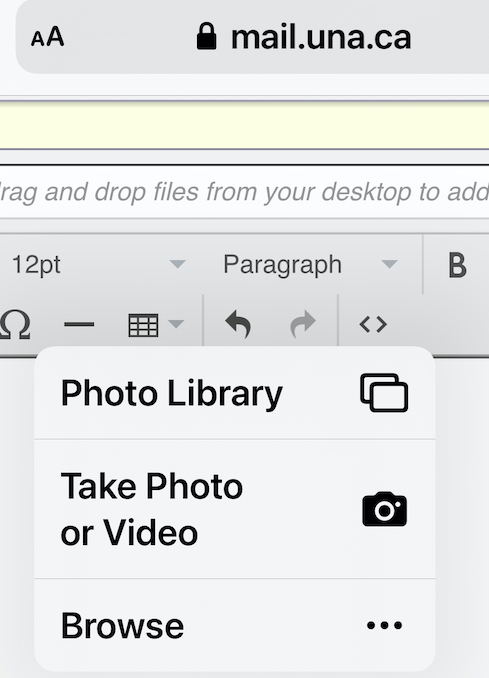Select Take Photo or Video
This screenshot has height=678, width=489.
(235, 509)
